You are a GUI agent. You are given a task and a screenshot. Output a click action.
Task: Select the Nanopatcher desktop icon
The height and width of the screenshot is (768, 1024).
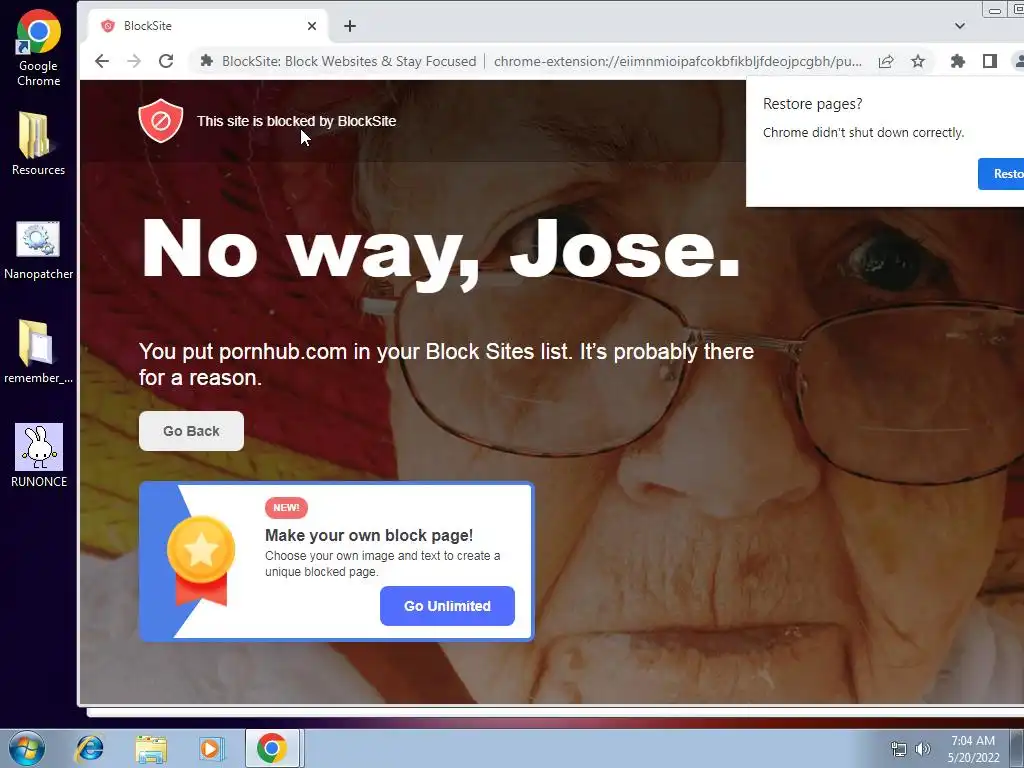(39, 251)
